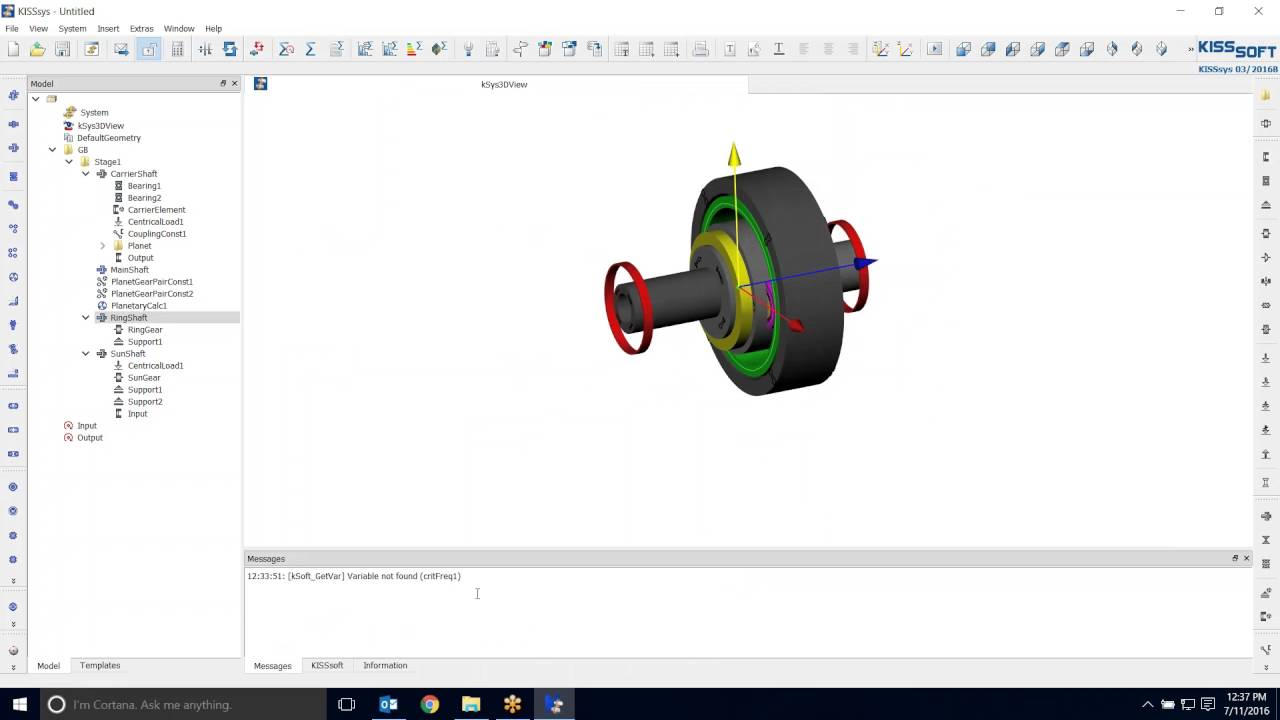Click the light bulb icon in toolbar

[467, 49]
